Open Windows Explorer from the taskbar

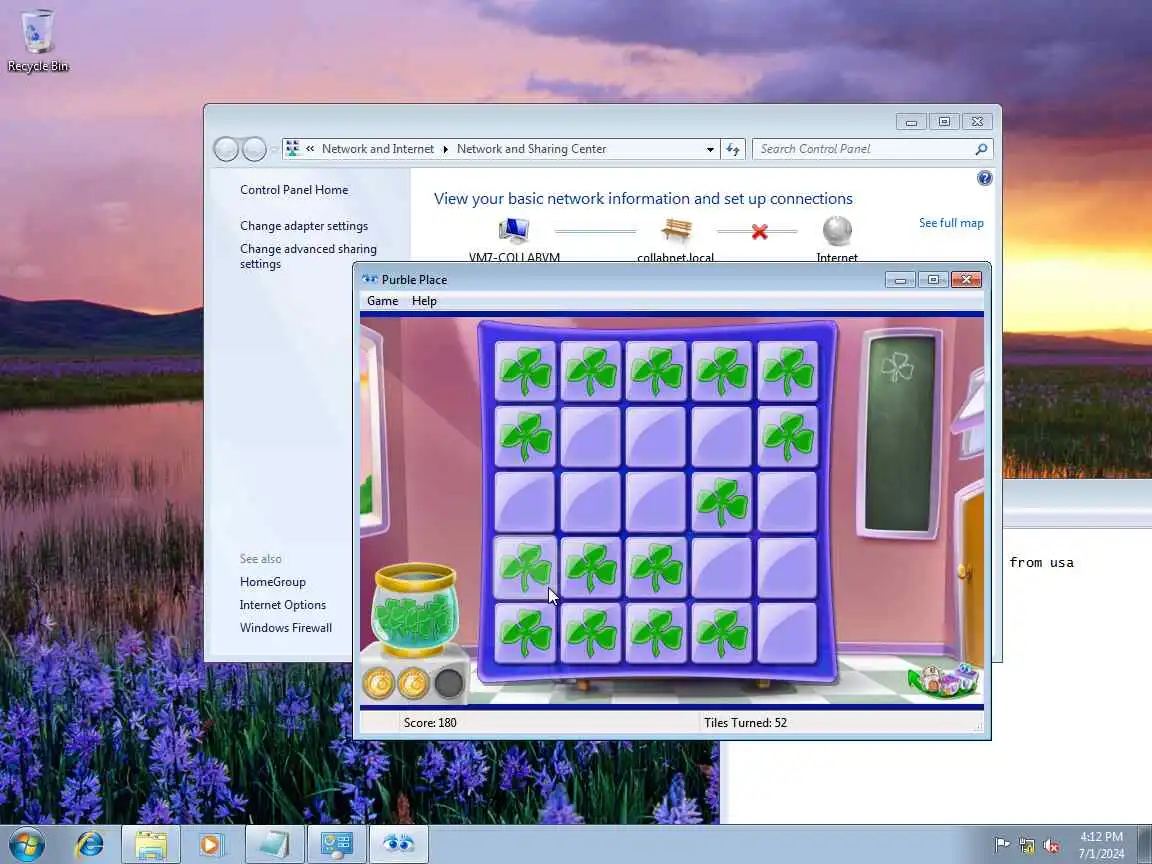[151, 844]
